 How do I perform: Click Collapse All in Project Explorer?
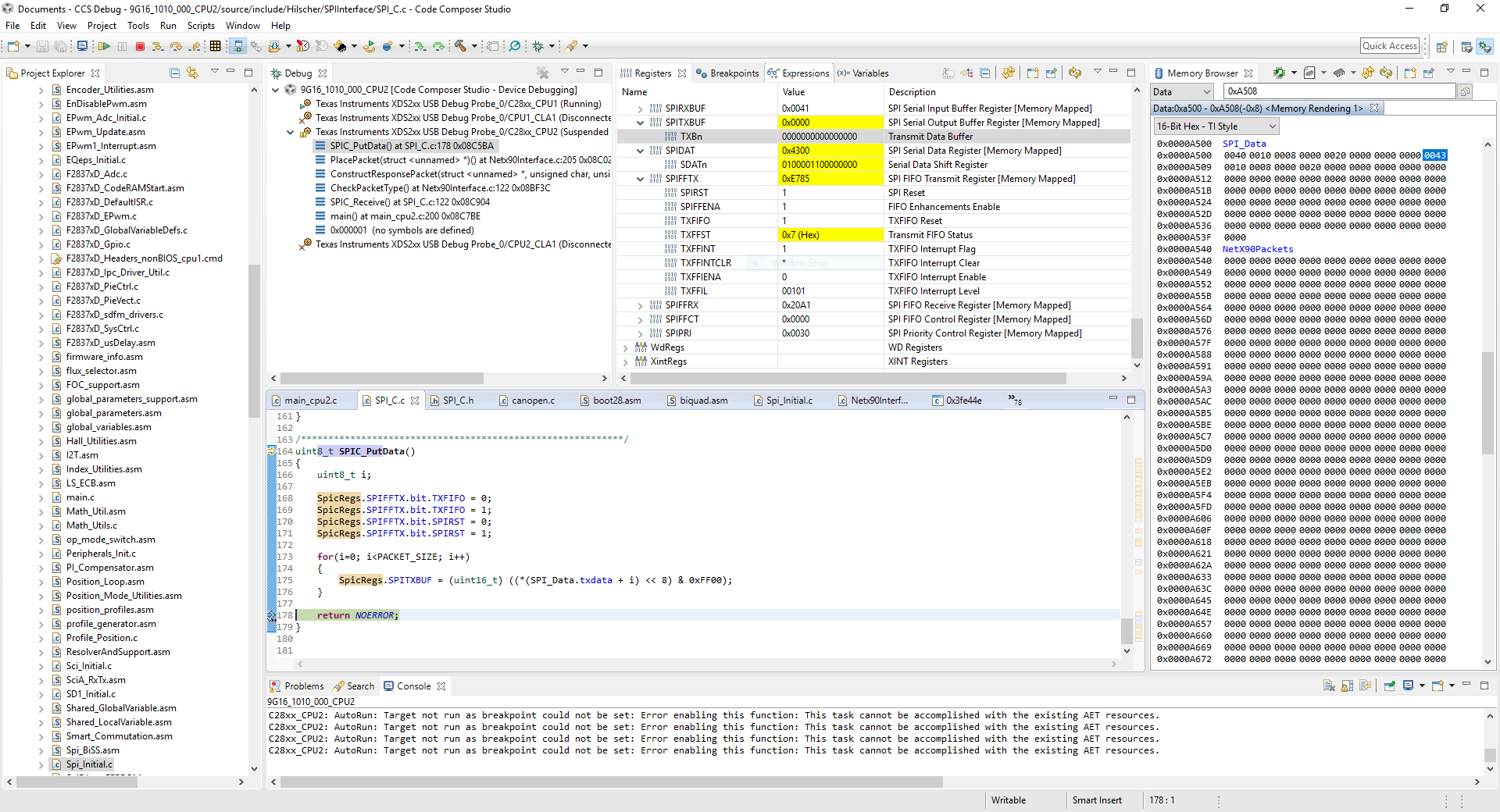175,73
